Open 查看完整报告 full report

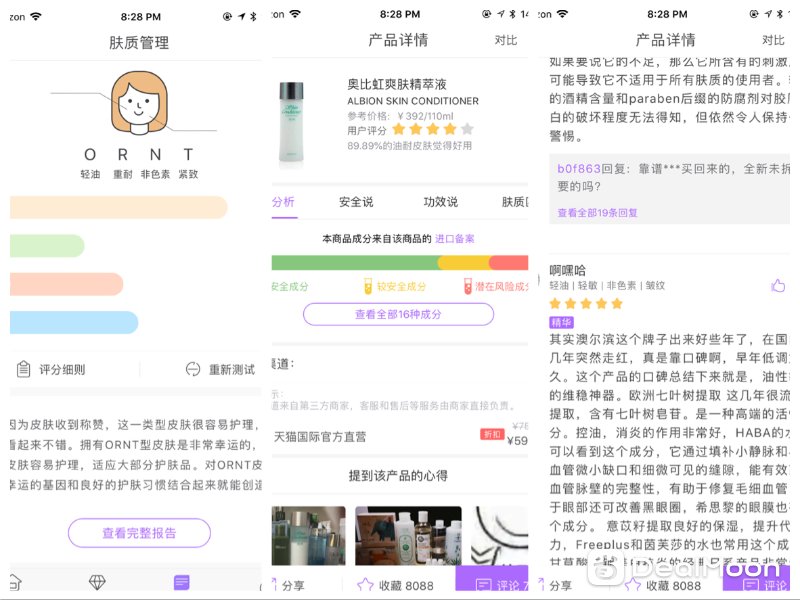pos(139,533)
